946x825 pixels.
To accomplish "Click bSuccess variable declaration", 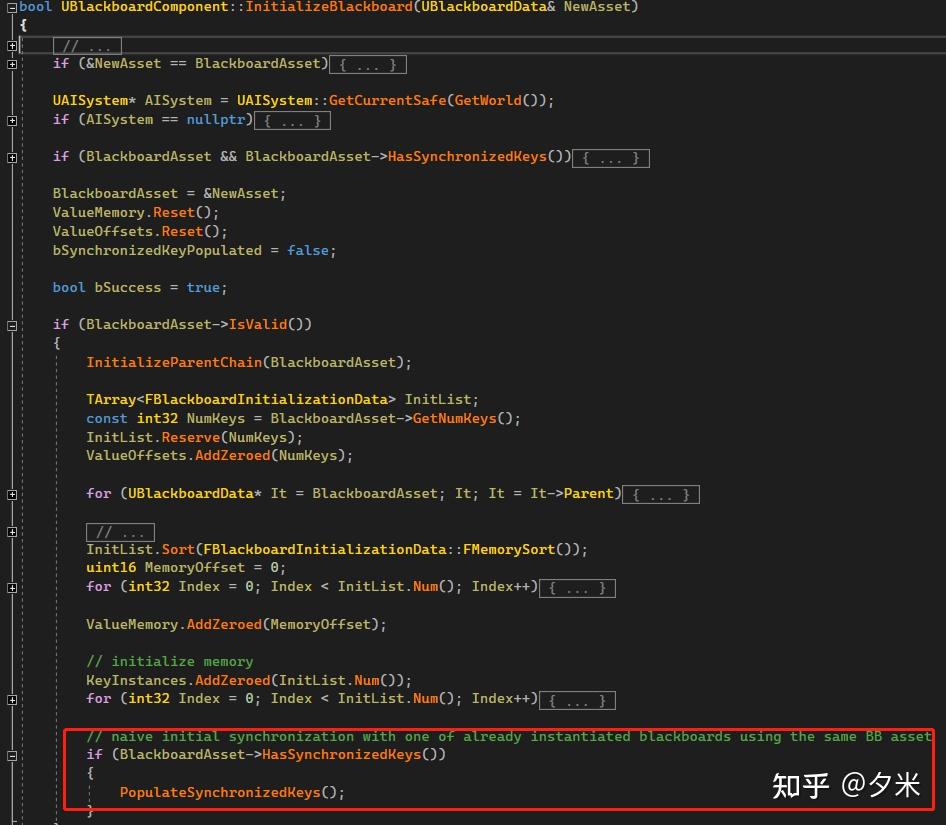I will (x=140, y=288).
